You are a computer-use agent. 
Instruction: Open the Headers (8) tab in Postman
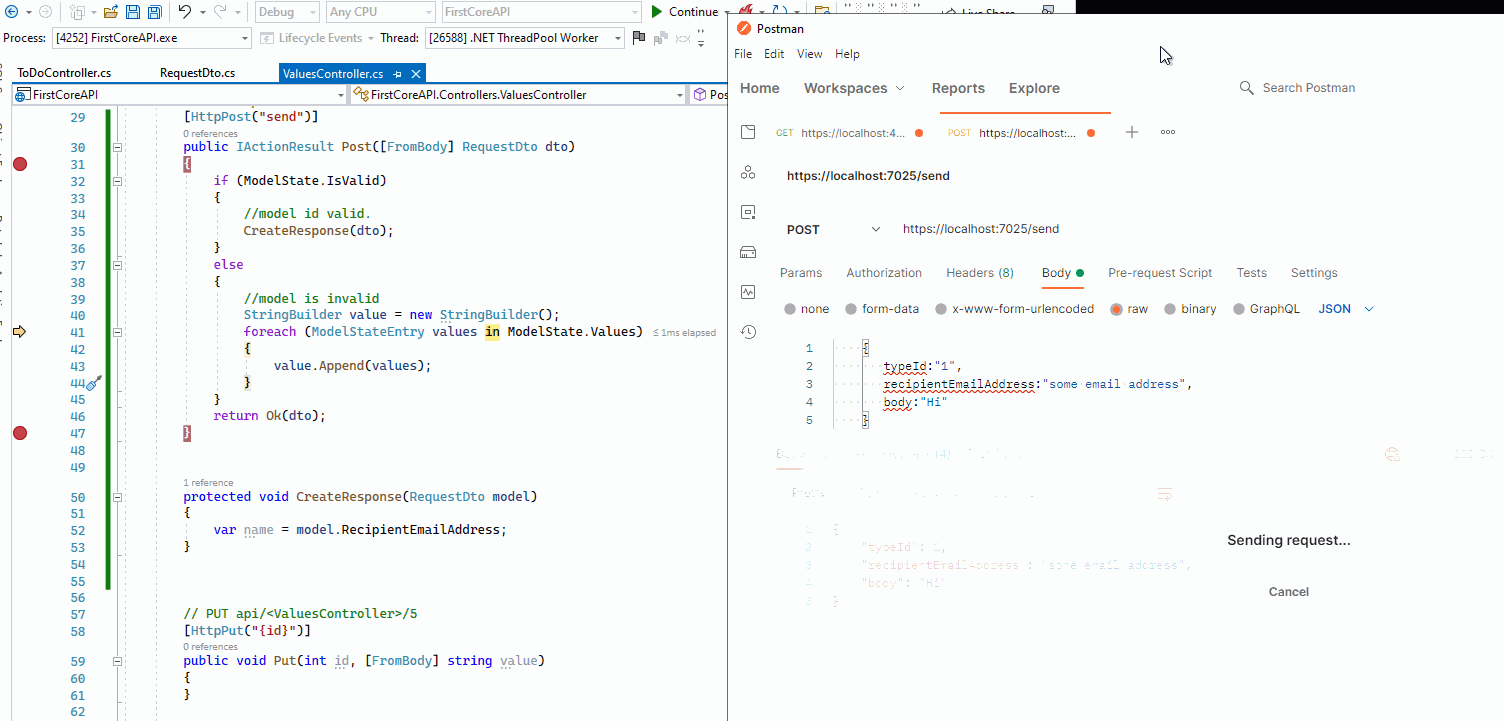pyautogui.click(x=980, y=273)
